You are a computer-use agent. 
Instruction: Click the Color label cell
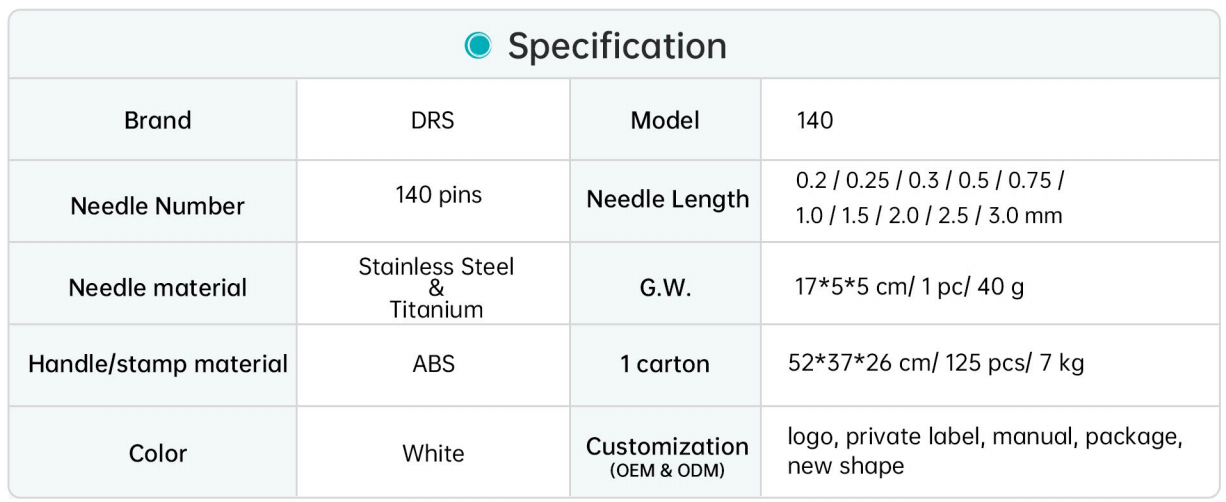[x=158, y=453]
